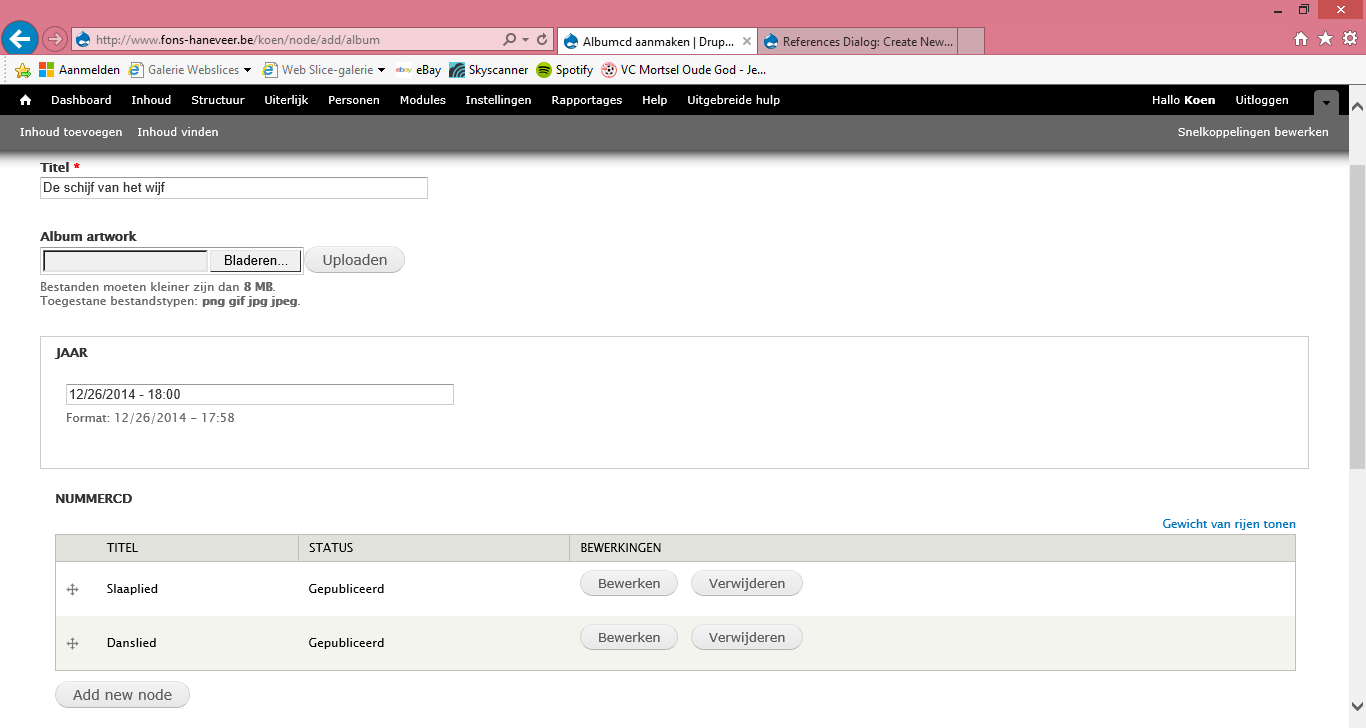This screenshot has height=728, width=1366.
Task: Open a new blank browser tab
Action: tap(971, 41)
